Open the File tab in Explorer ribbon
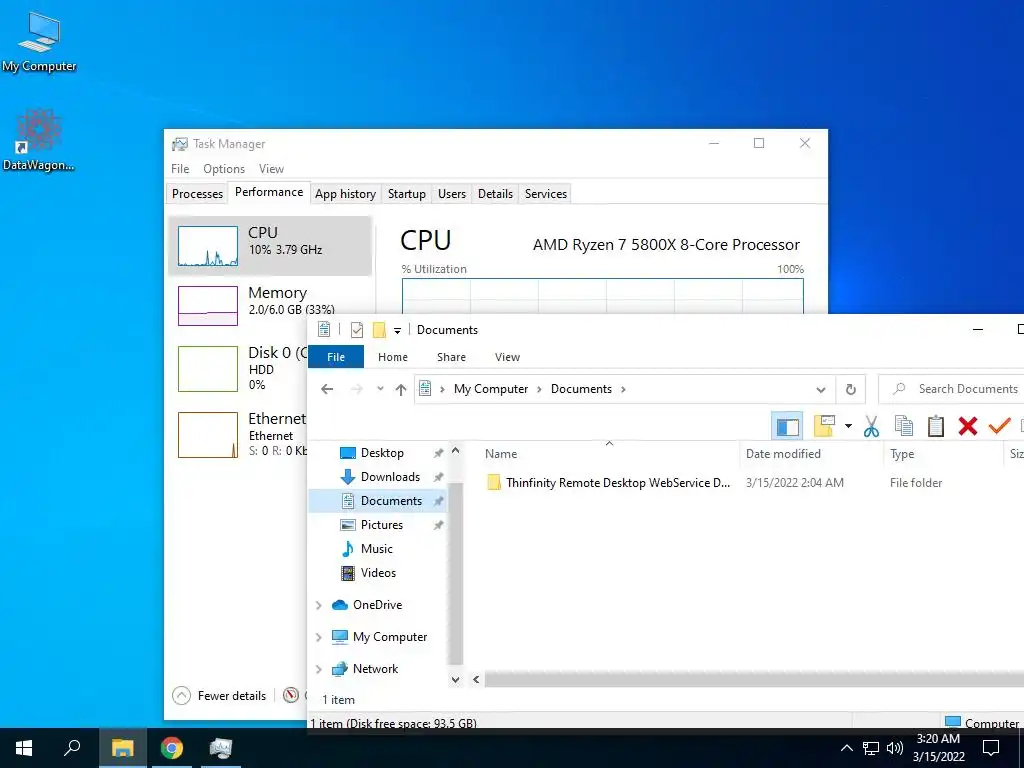Viewport: 1024px width, 768px height. (336, 357)
